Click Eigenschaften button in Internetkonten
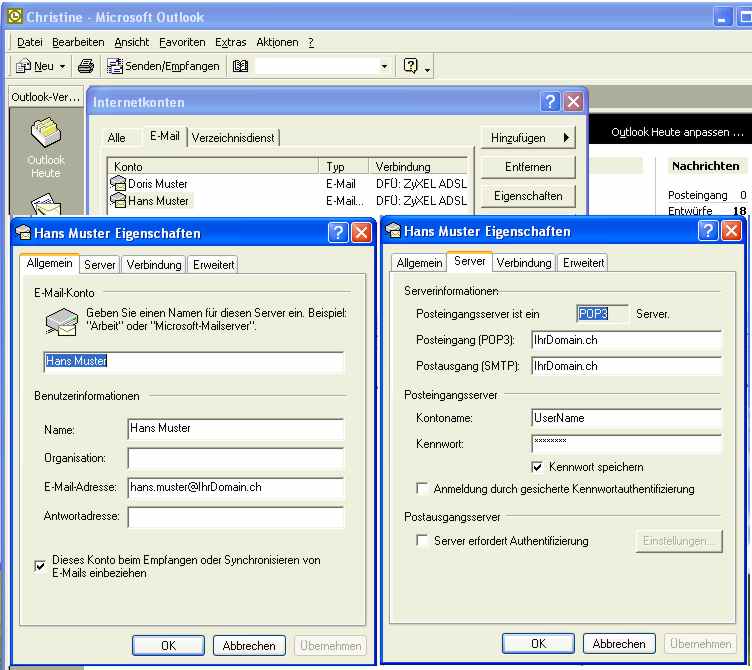The height and width of the screenshot is (670, 752). pyautogui.click(x=528, y=196)
